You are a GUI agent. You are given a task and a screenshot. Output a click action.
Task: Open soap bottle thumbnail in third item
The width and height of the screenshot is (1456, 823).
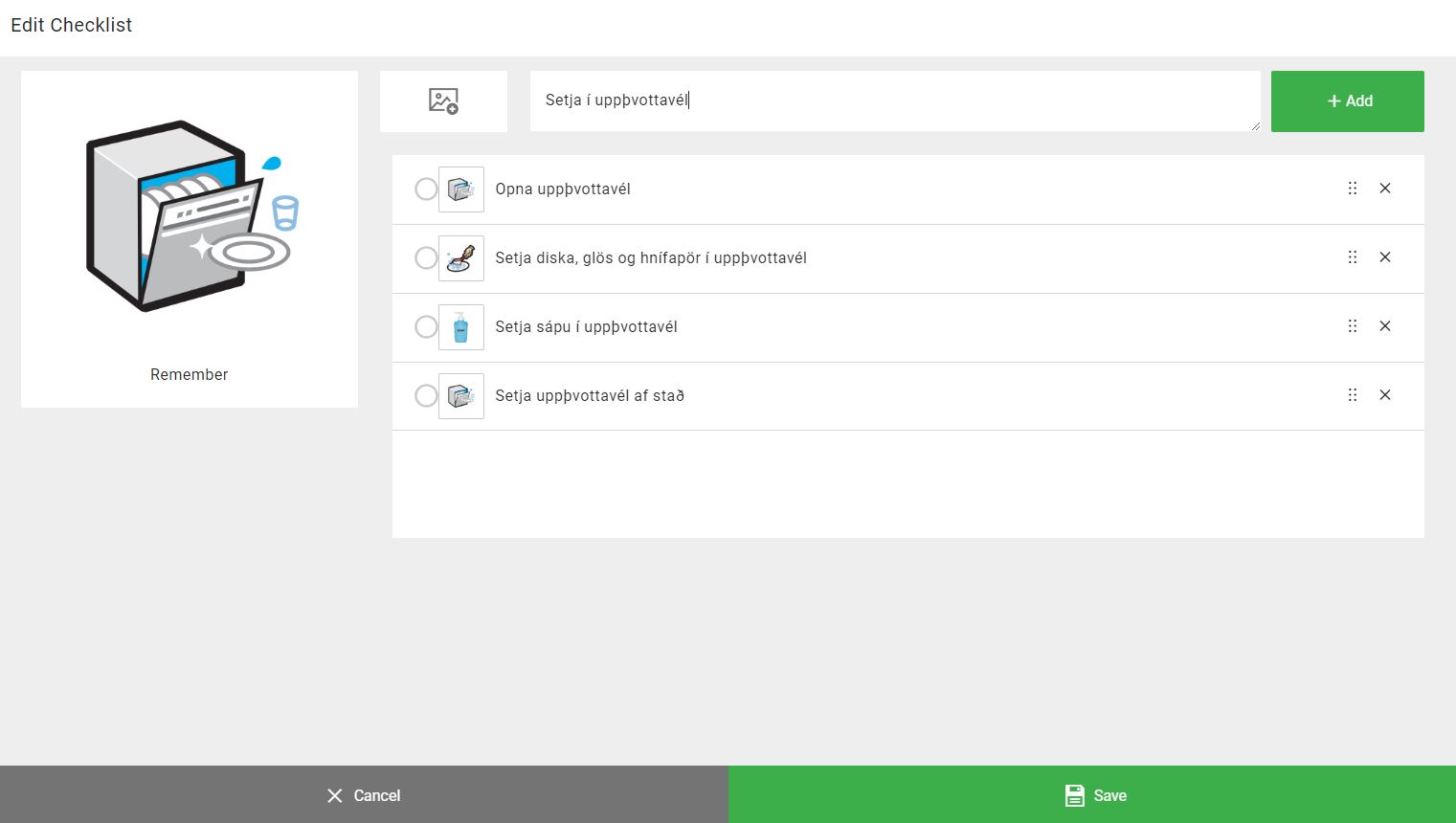(460, 327)
